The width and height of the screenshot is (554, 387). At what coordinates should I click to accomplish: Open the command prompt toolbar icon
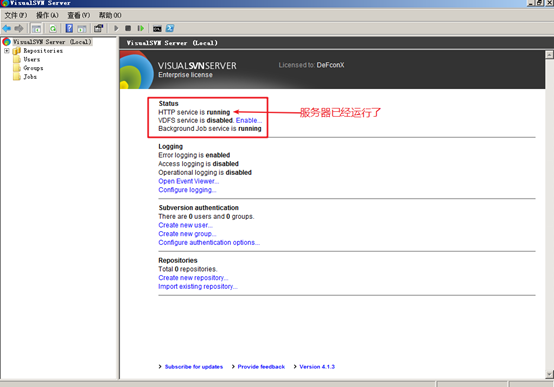tap(157, 29)
